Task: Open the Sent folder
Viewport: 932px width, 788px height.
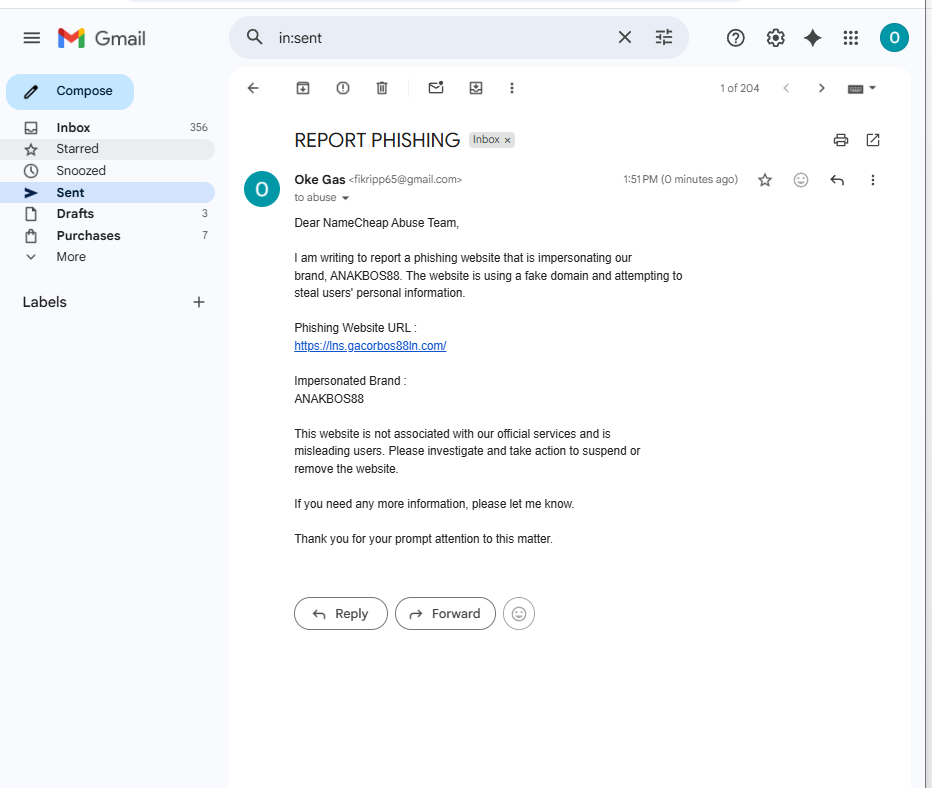Action: coord(108,193)
